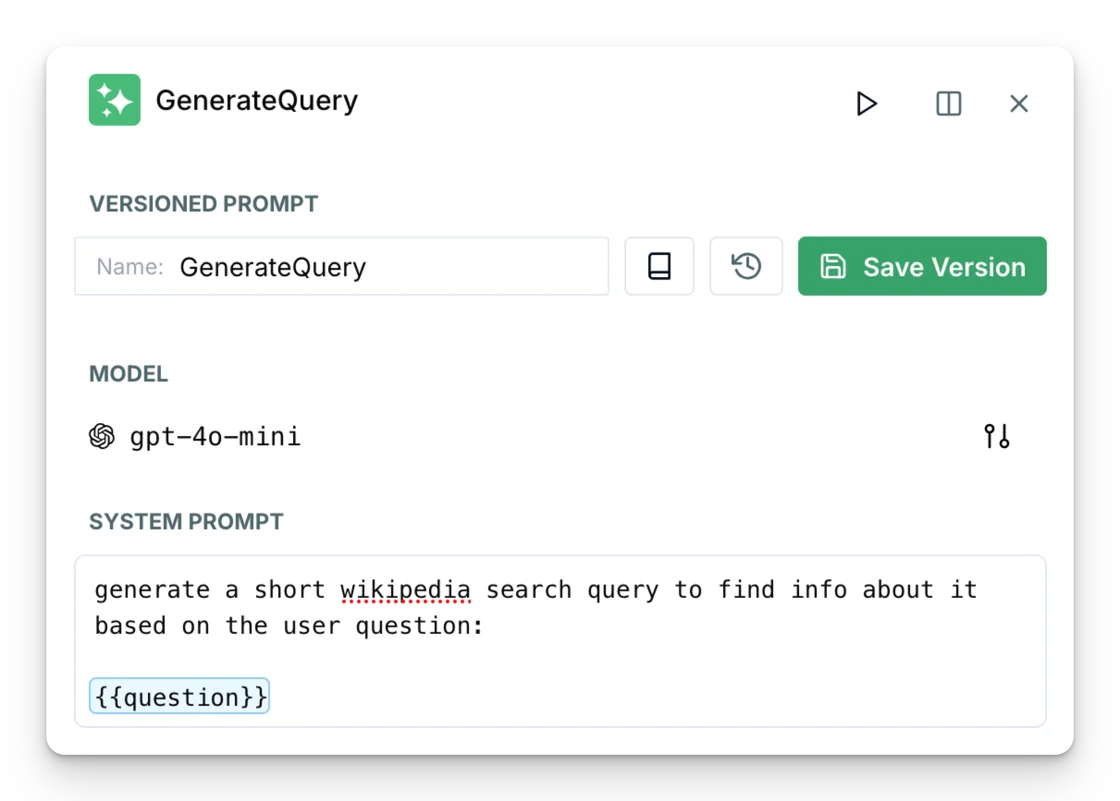
Task: Click inside the system prompt text area
Action: pyautogui.click(x=560, y=641)
